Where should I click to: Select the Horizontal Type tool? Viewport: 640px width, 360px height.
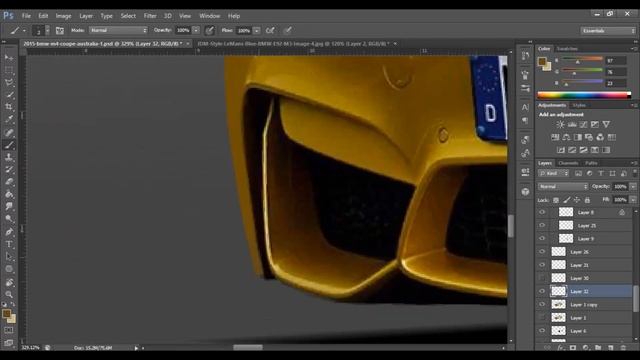(x=9, y=244)
